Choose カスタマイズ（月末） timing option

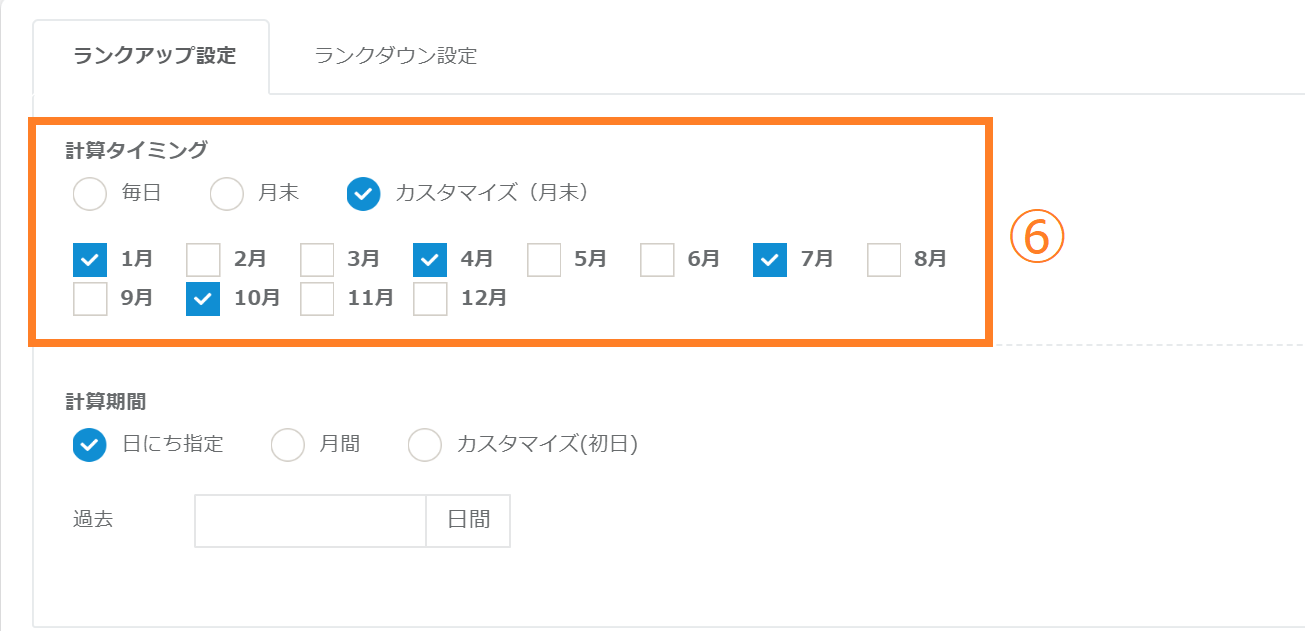coord(363,194)
